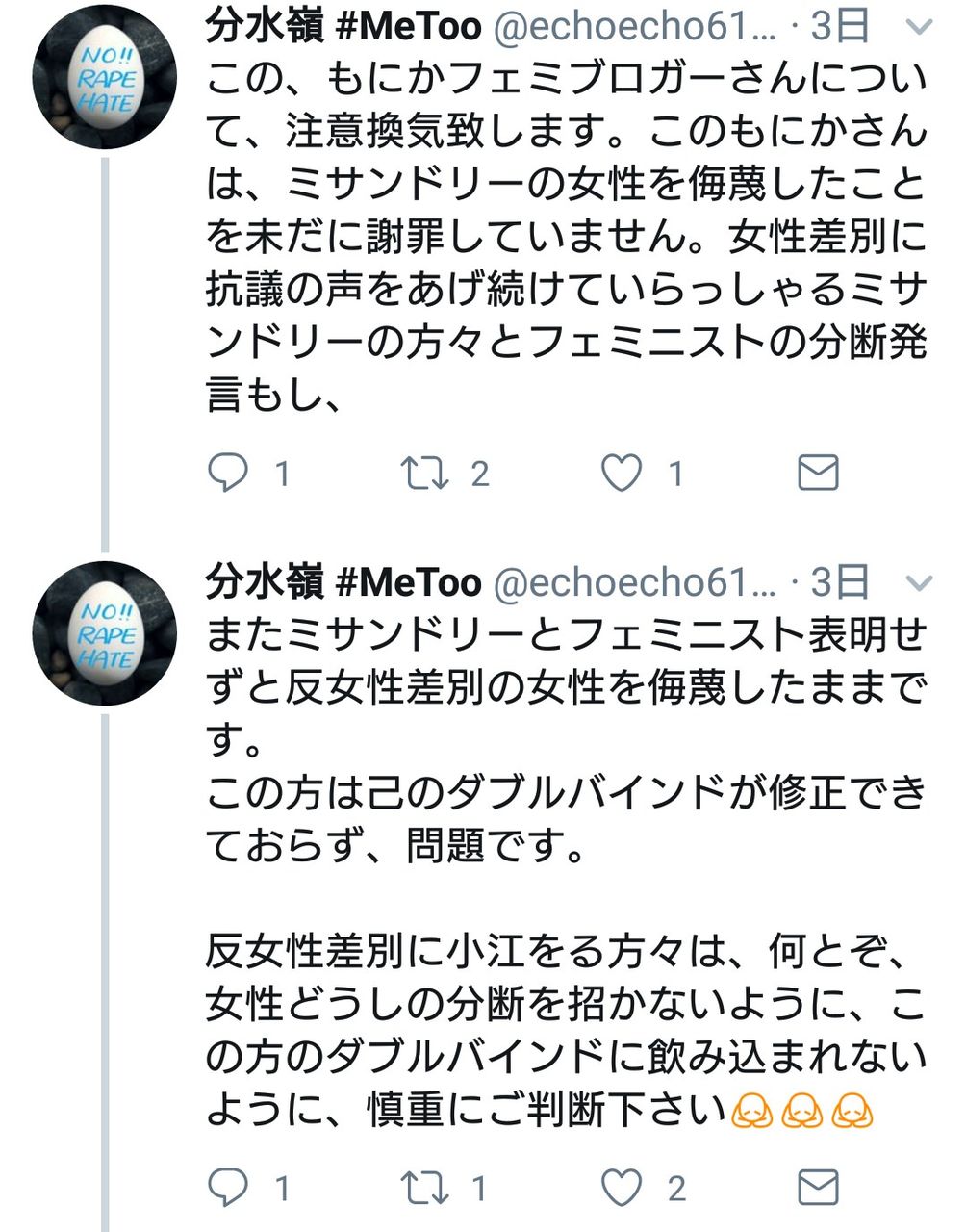
Task: Click the 3日 timestamp on the この、もにか tweet
Action: [840, 26]
